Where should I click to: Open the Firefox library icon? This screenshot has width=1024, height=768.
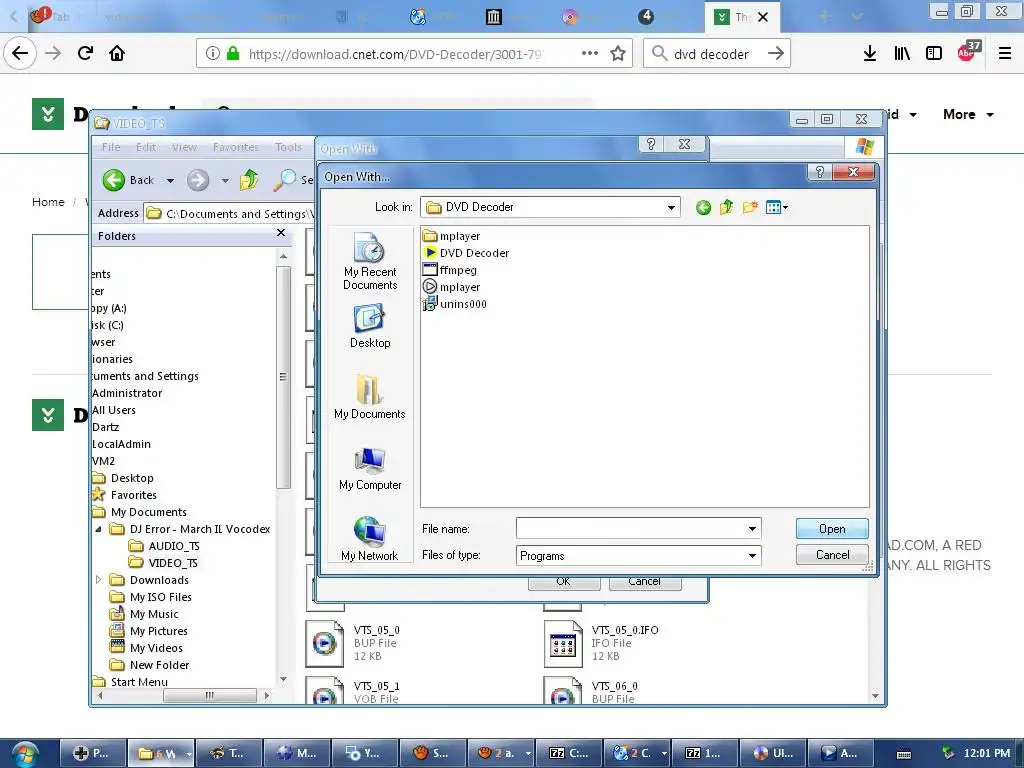(902, 54)
